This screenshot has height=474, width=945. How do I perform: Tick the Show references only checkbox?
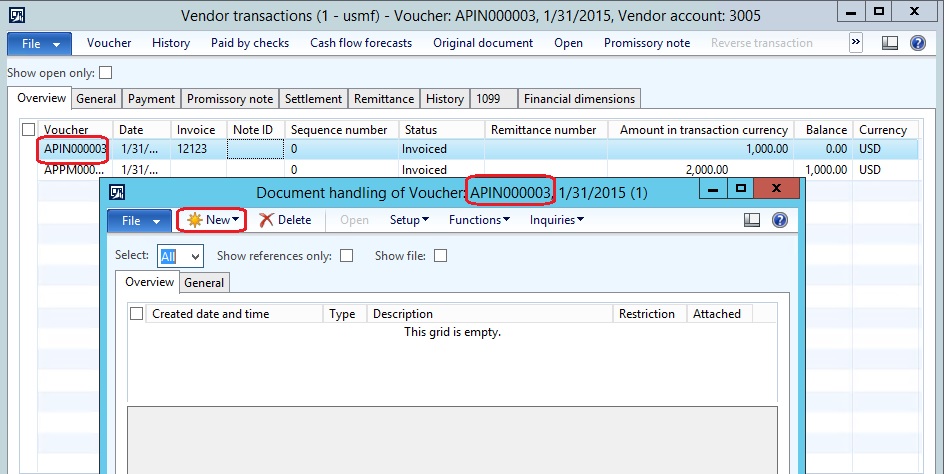[x=346, y=256]
